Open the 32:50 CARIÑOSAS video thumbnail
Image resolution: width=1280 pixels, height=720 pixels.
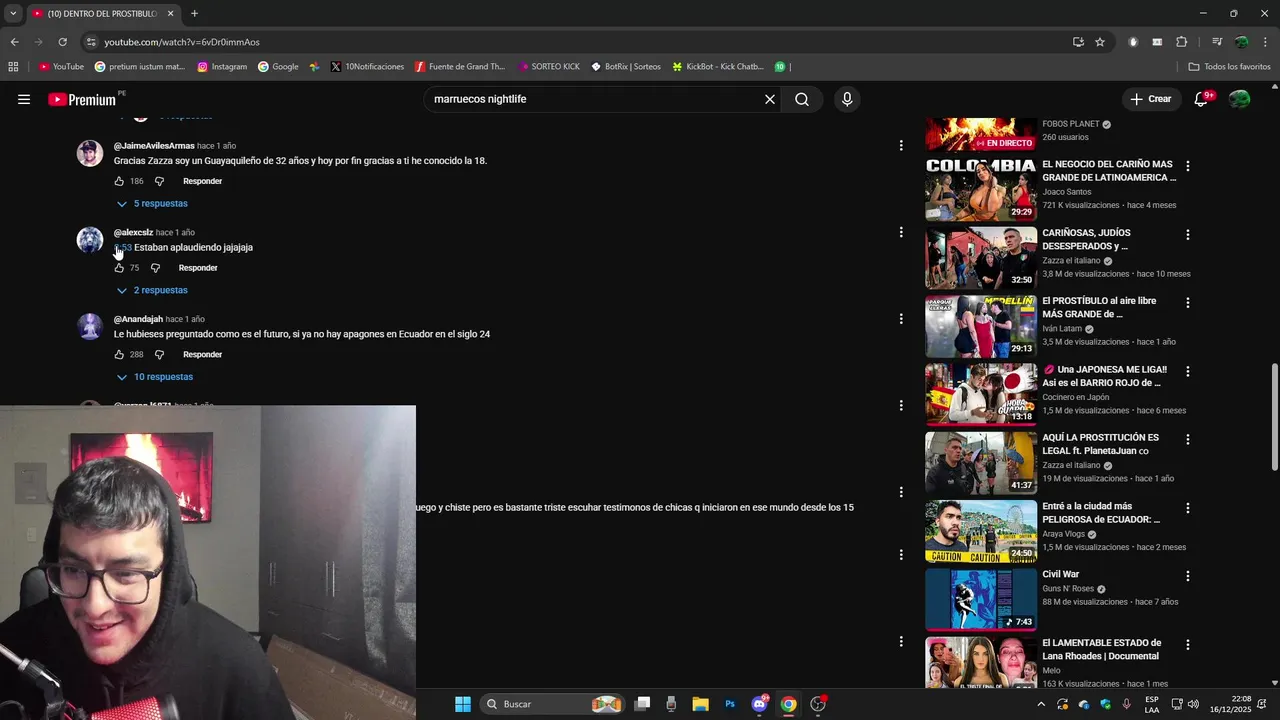pyautogui.click(x=980, y=258)
